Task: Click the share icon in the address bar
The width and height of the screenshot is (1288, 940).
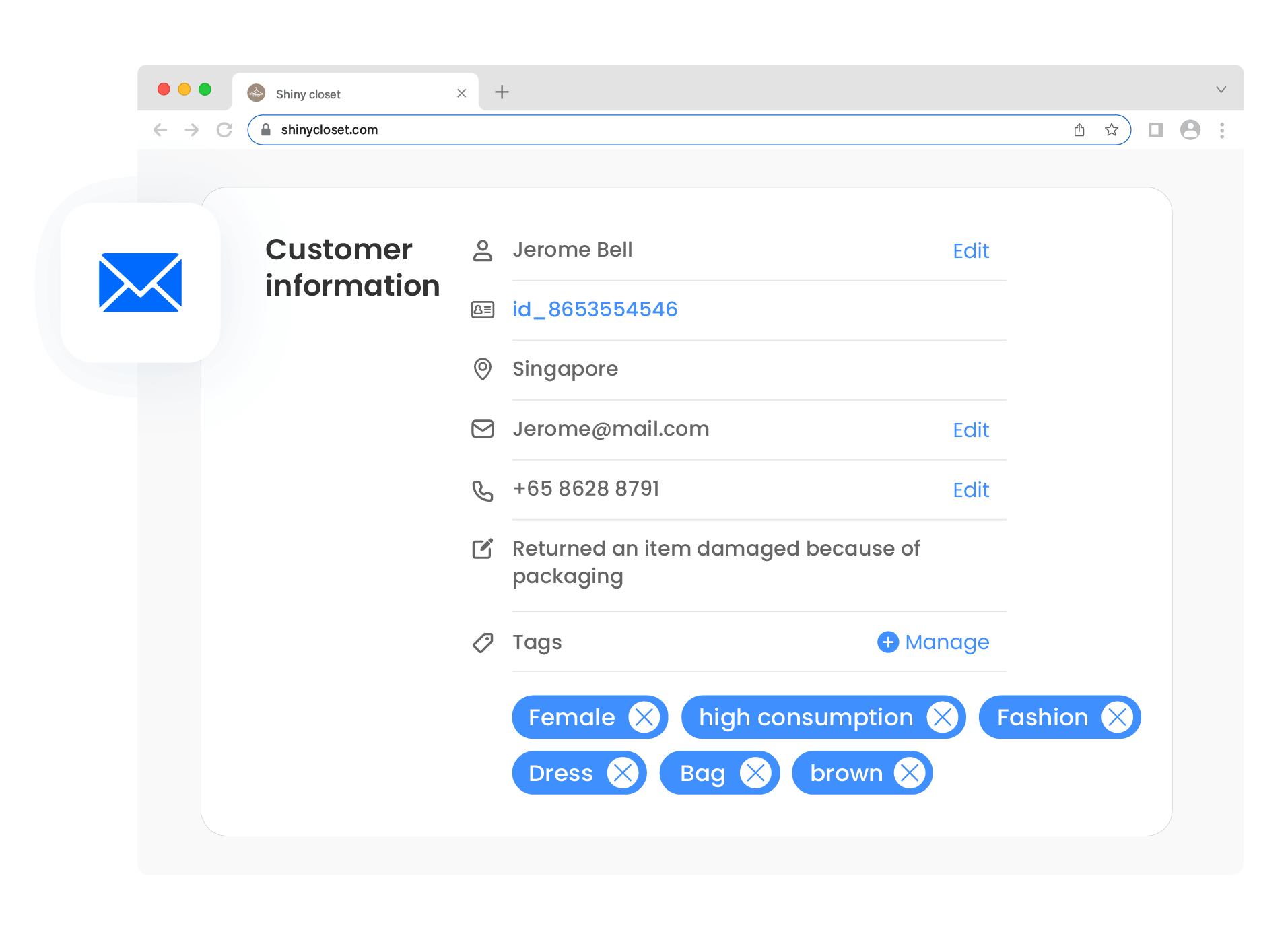Action: [x=1079, y=130]
